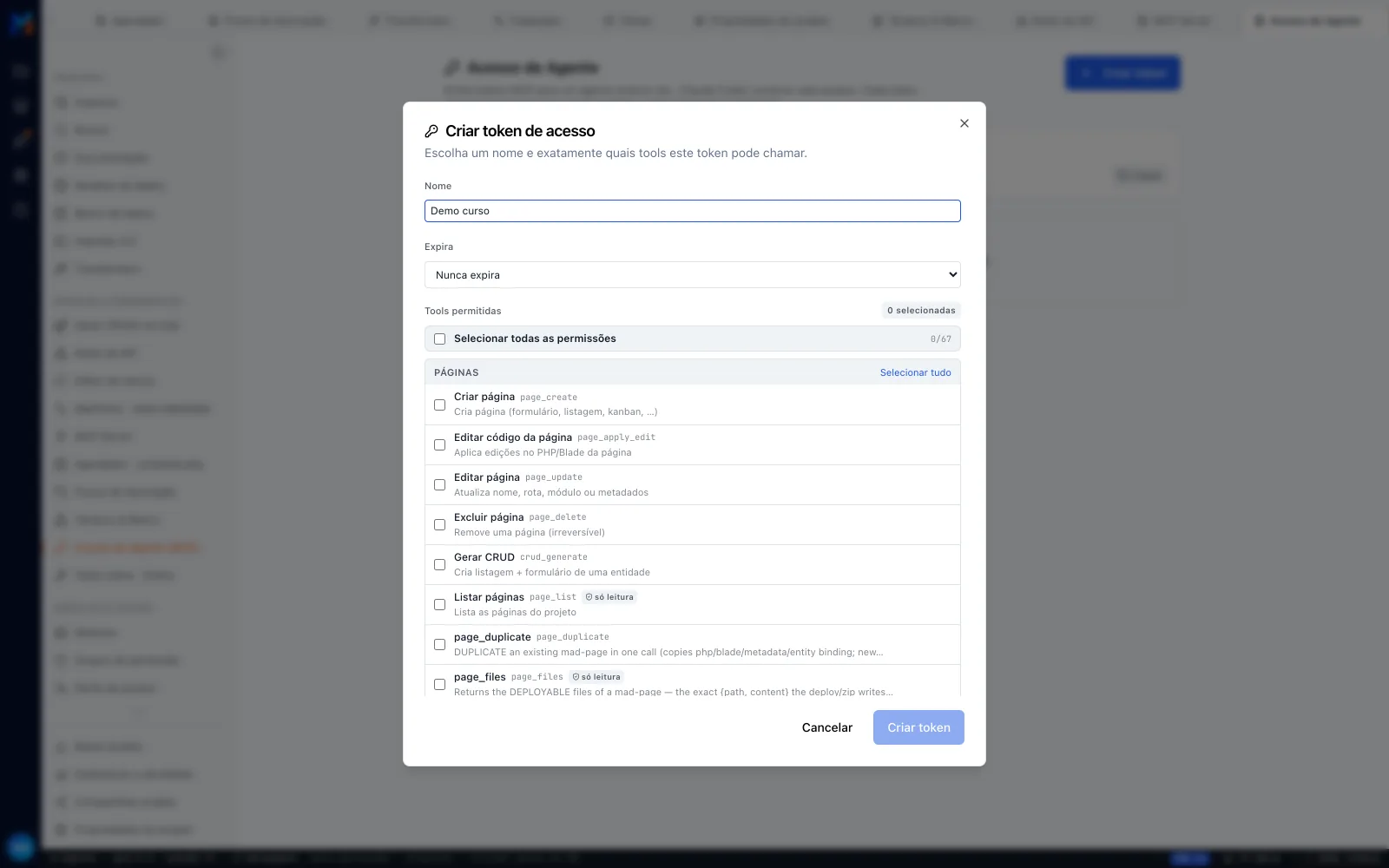Close the Criar token de acesso dialog

[964, 123]
